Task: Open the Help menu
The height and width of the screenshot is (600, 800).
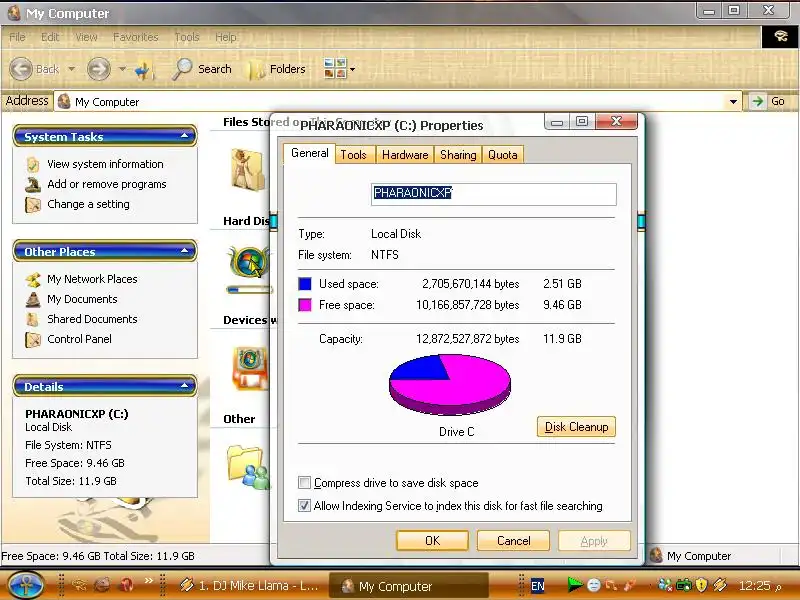Action: point(226,37)
